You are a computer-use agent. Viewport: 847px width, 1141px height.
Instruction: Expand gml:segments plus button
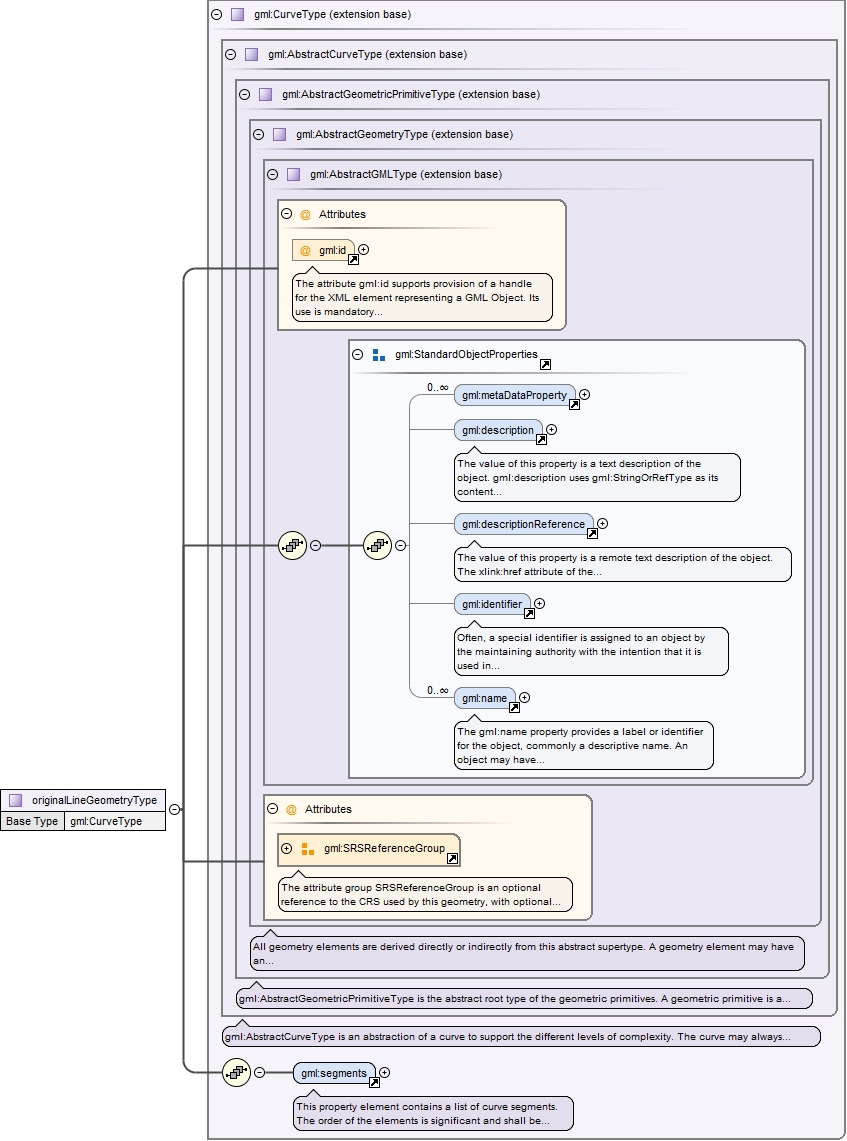(385, 1072)
